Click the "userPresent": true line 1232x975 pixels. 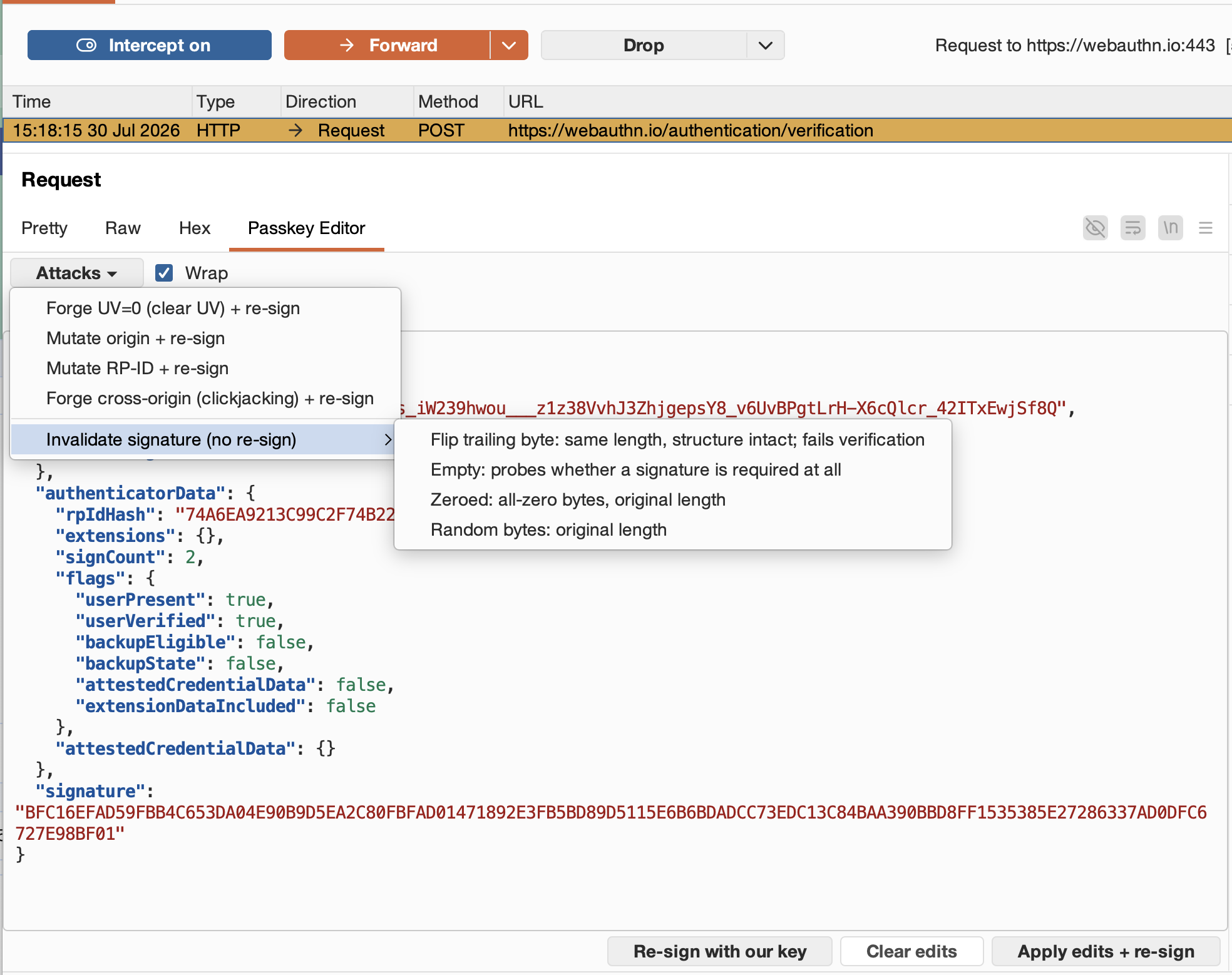point(175,600)
